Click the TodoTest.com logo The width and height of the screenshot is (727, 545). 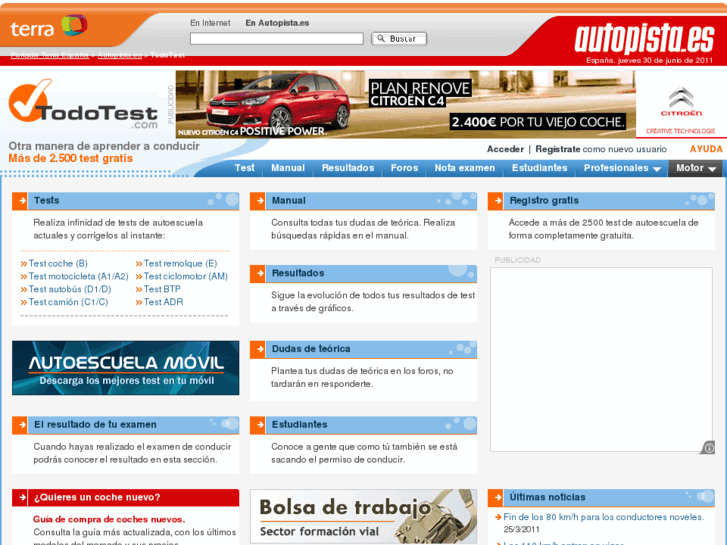click(x=83, y=104)
